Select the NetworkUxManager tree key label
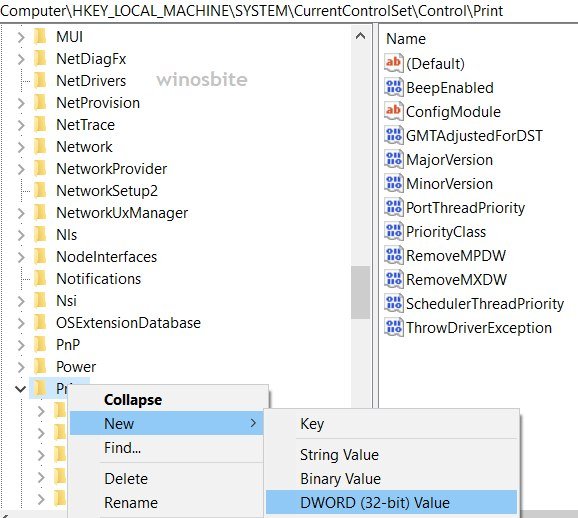The height and width of the screenshot is (518, 578). coord(122,213)
